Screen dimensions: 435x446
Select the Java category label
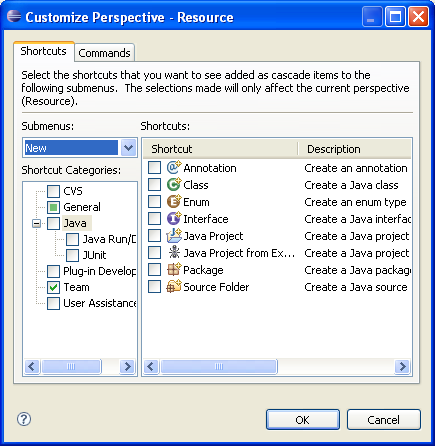point(75,223)
